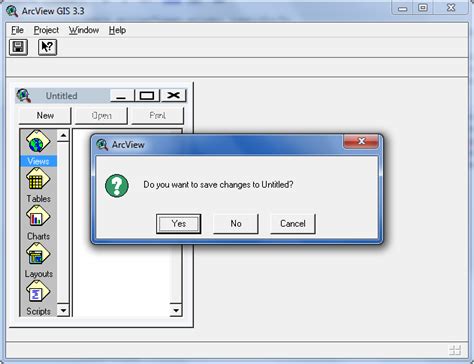Select the Views icon in project window
474x364 pixels.
point(38,141)
